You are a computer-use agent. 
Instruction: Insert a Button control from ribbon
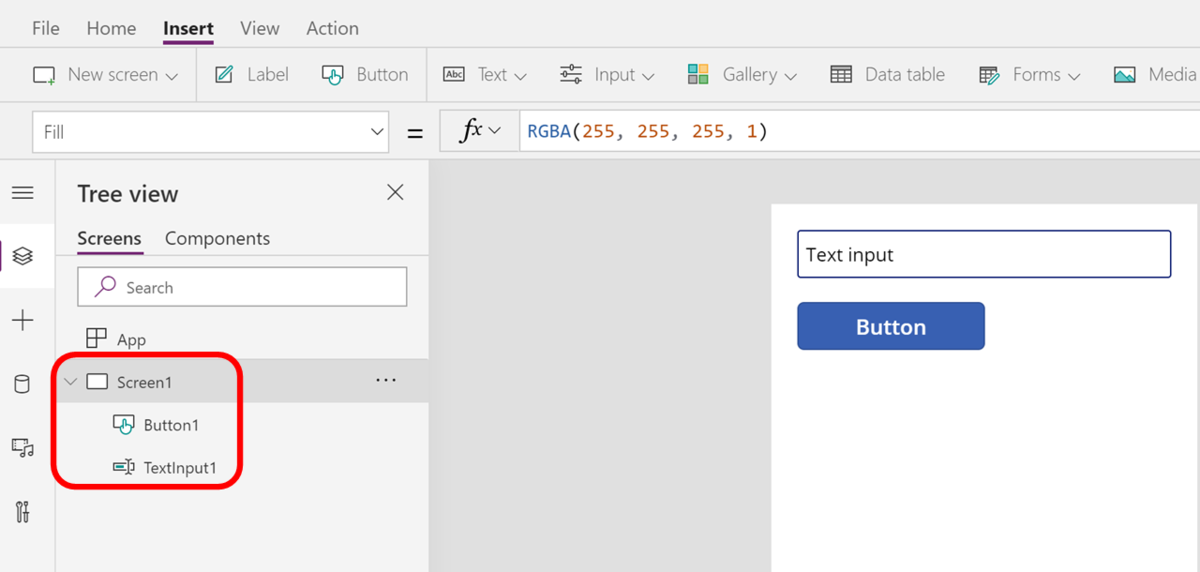tap(364, 74)
